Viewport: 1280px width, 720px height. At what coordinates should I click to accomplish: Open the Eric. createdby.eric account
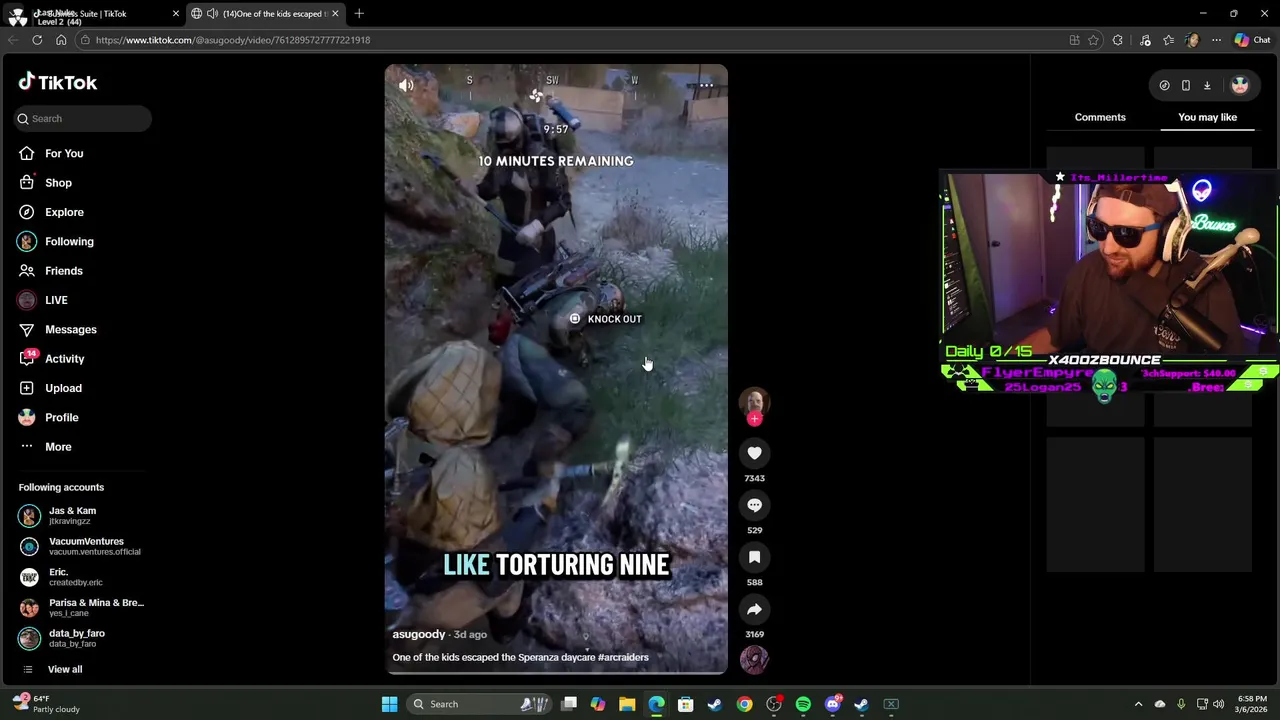[80, 577]
